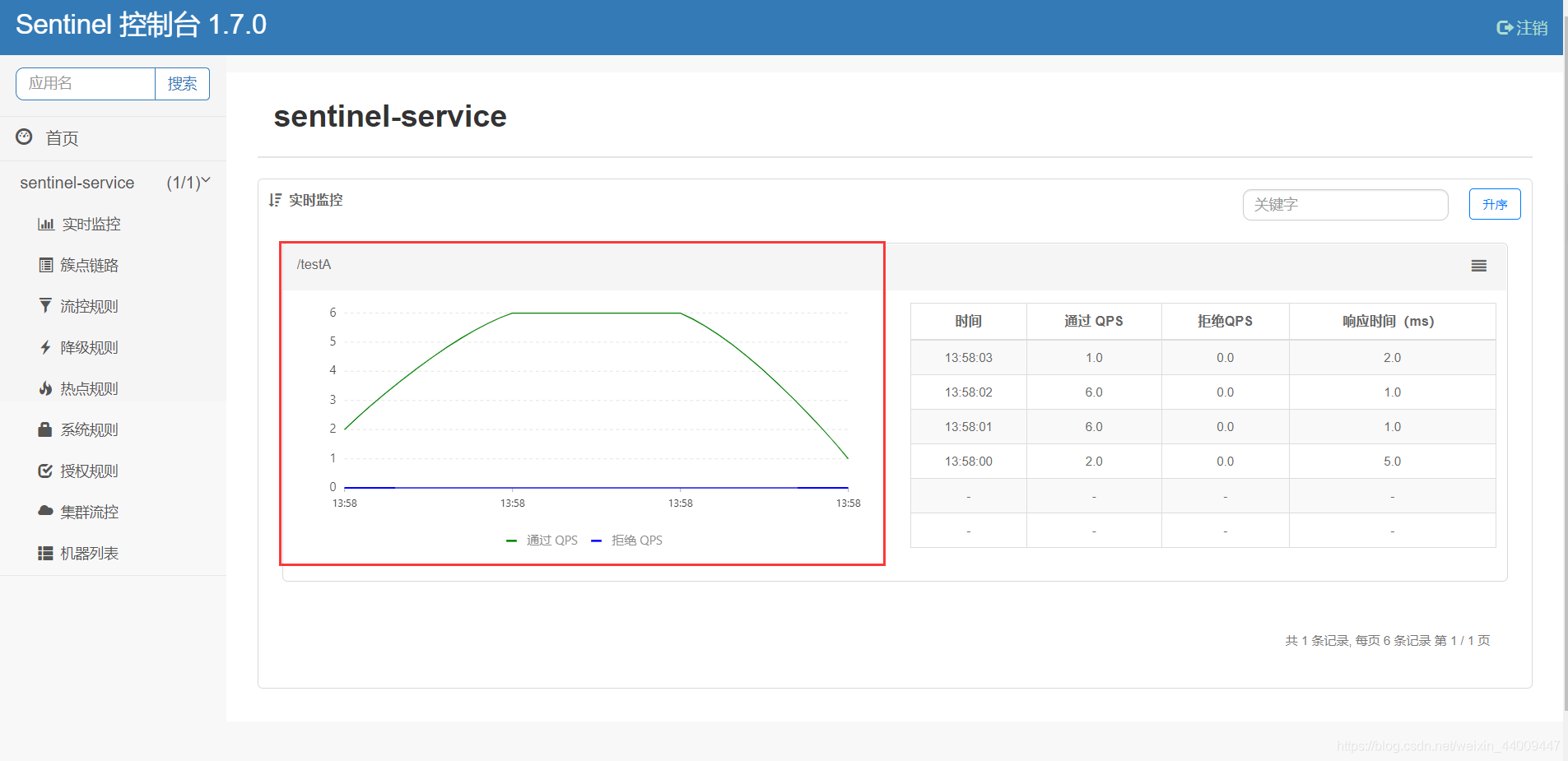1568x761 pixels.
Task: Click the filter funnel icon for 流控规则
Action: coord(45,306)
